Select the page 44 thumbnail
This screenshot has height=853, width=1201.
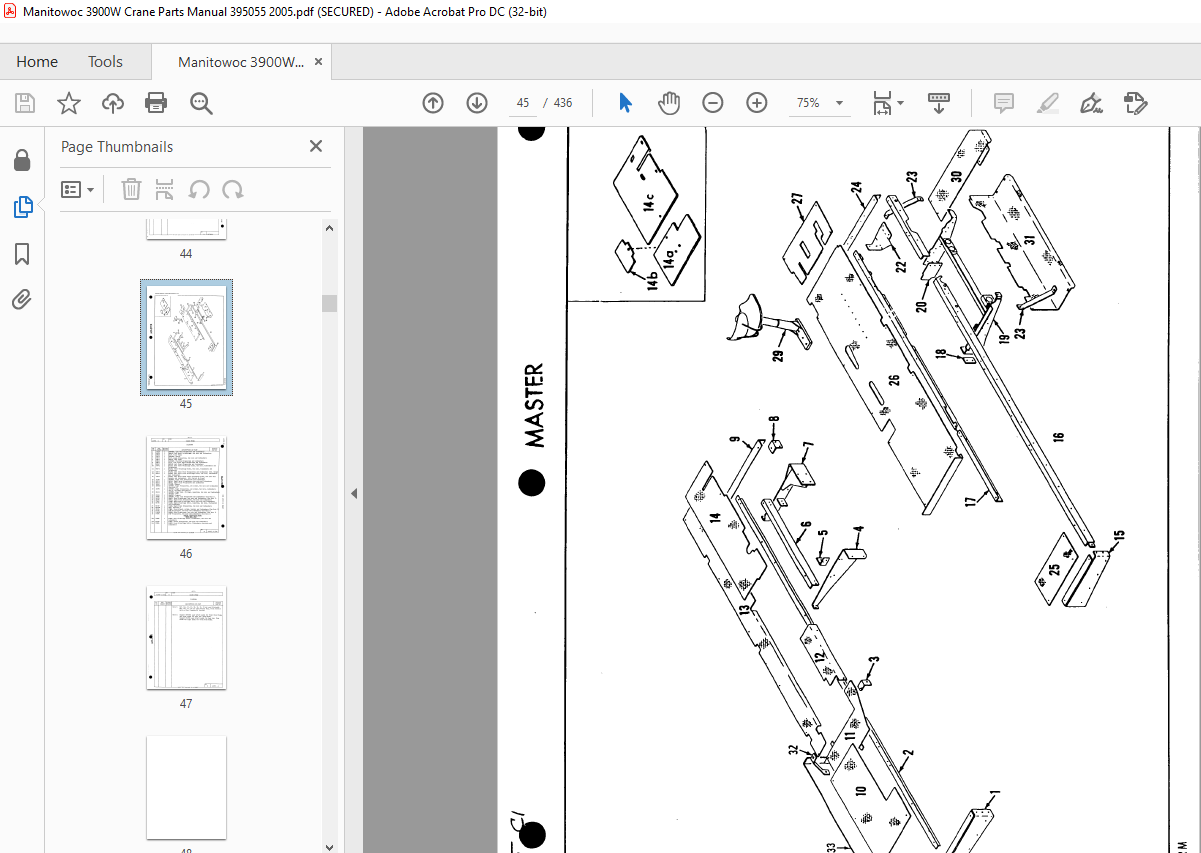coord(186,229)
